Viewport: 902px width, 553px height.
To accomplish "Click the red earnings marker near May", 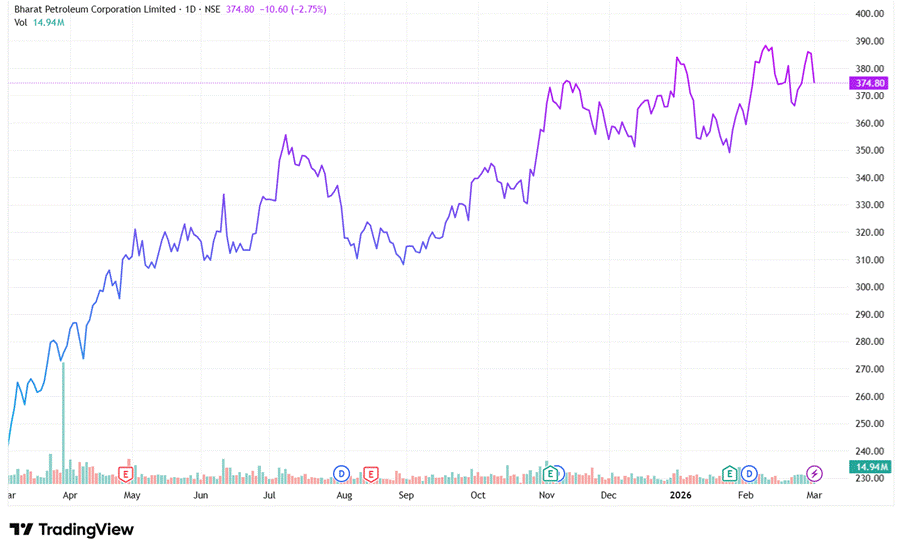I will click(126, 473).
